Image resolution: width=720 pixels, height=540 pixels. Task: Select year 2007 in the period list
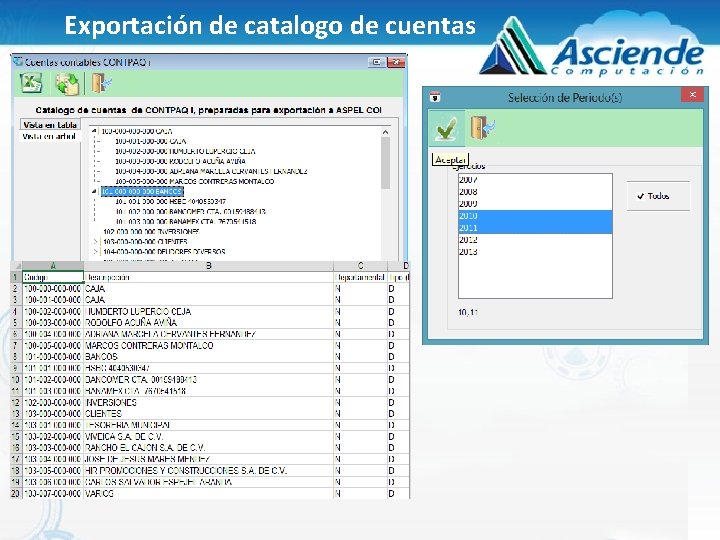(535, 180)
